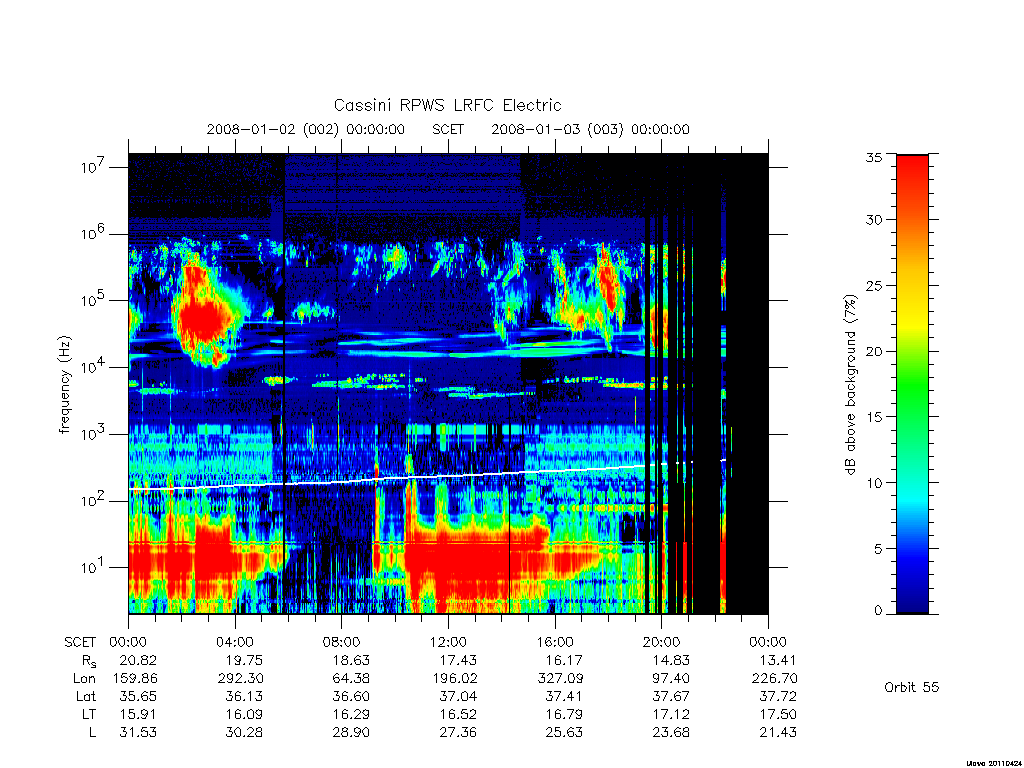The width and height of the screenshot is (1024, 768).
Task: Click the LT value '16.79'
Action: coord(564,714)
